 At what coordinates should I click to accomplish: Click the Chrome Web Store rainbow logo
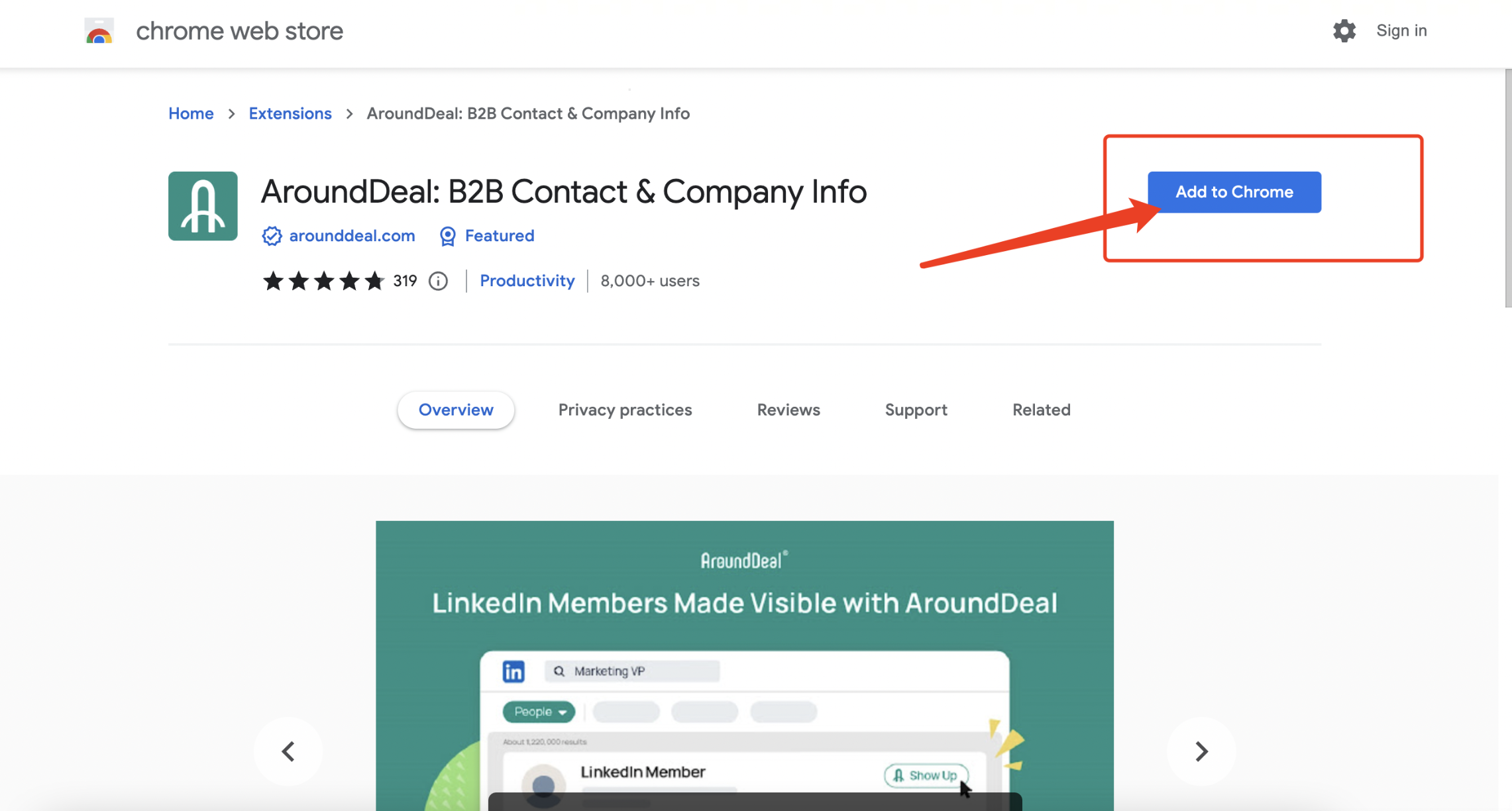pos(99,31)
